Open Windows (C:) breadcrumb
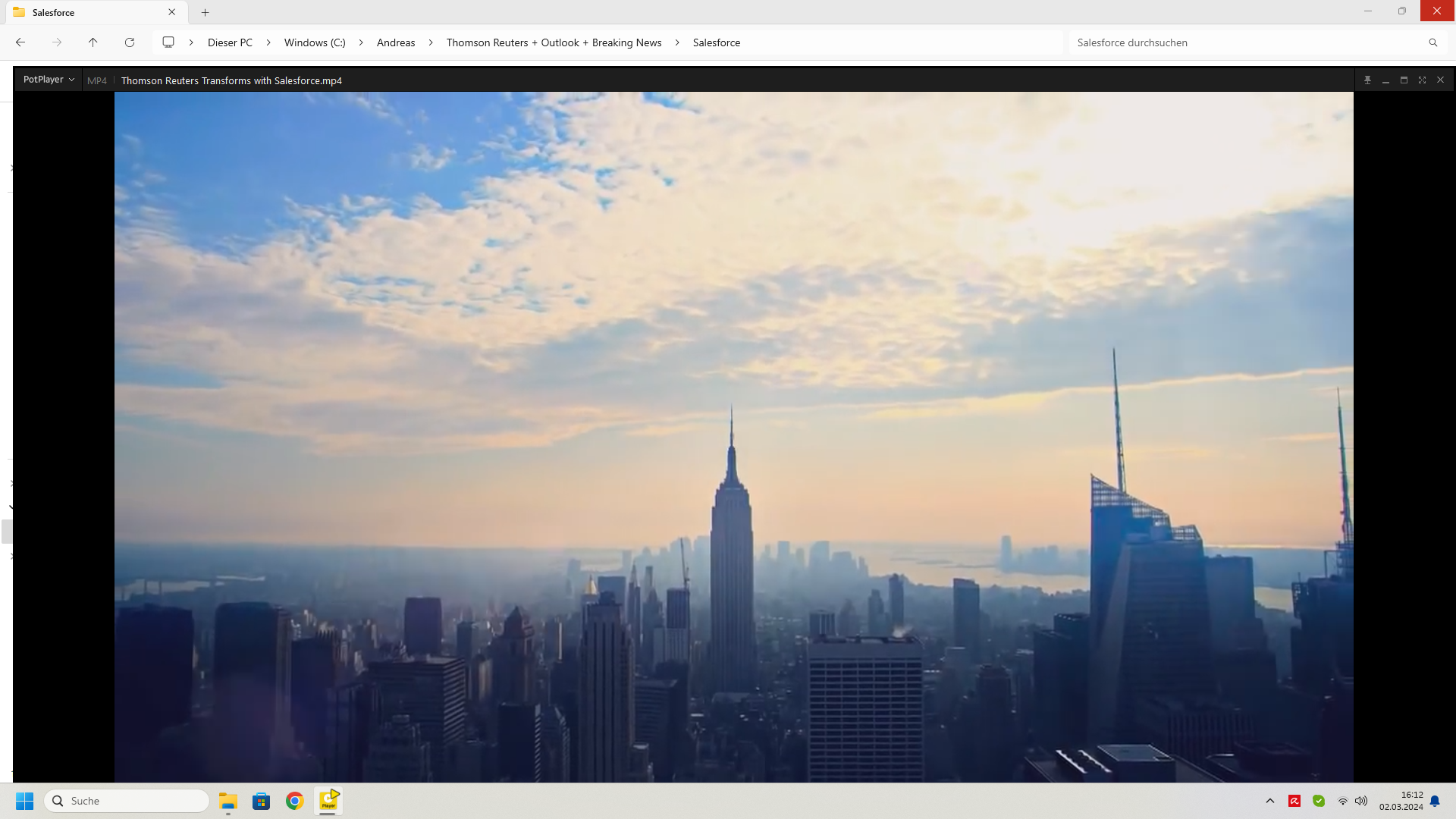 point(315,42)
